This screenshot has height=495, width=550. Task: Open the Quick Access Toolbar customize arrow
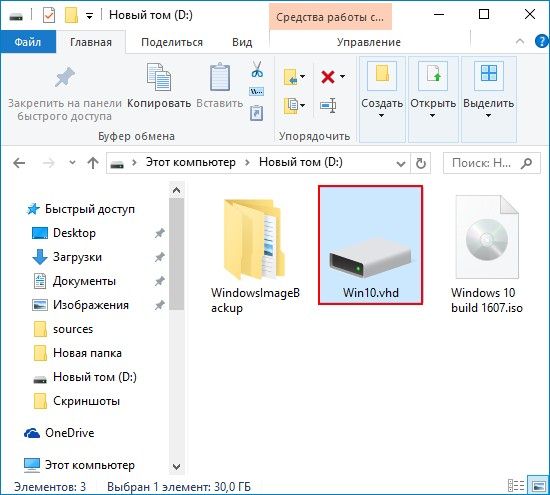point(90,16)
